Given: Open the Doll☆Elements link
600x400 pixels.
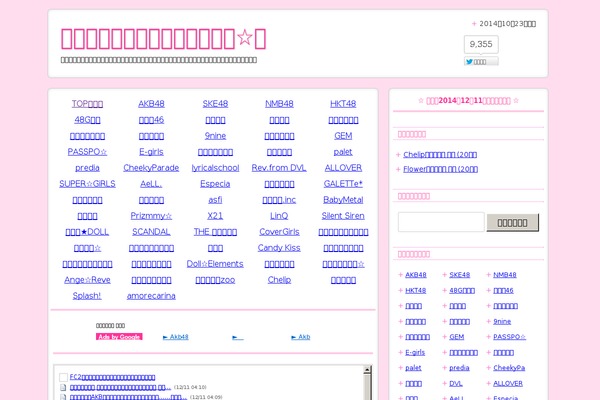Looking at the screenshot, I should click(215, 264).
